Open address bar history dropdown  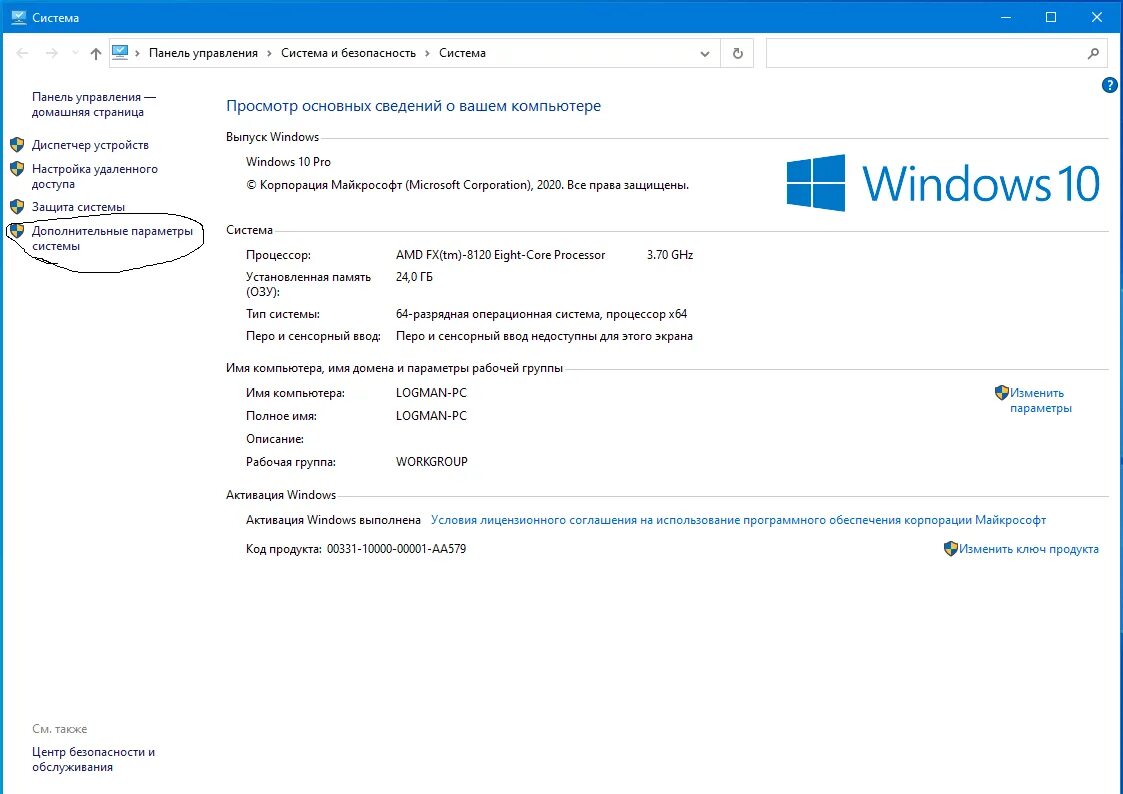tap(705, 54)
